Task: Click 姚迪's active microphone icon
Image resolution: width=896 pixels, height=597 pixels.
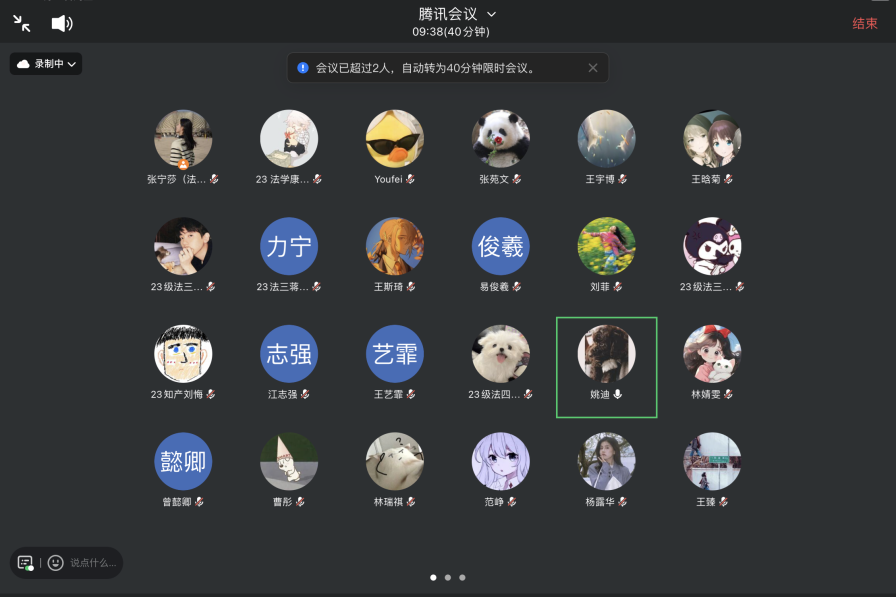Action: [x=618, y=394]
